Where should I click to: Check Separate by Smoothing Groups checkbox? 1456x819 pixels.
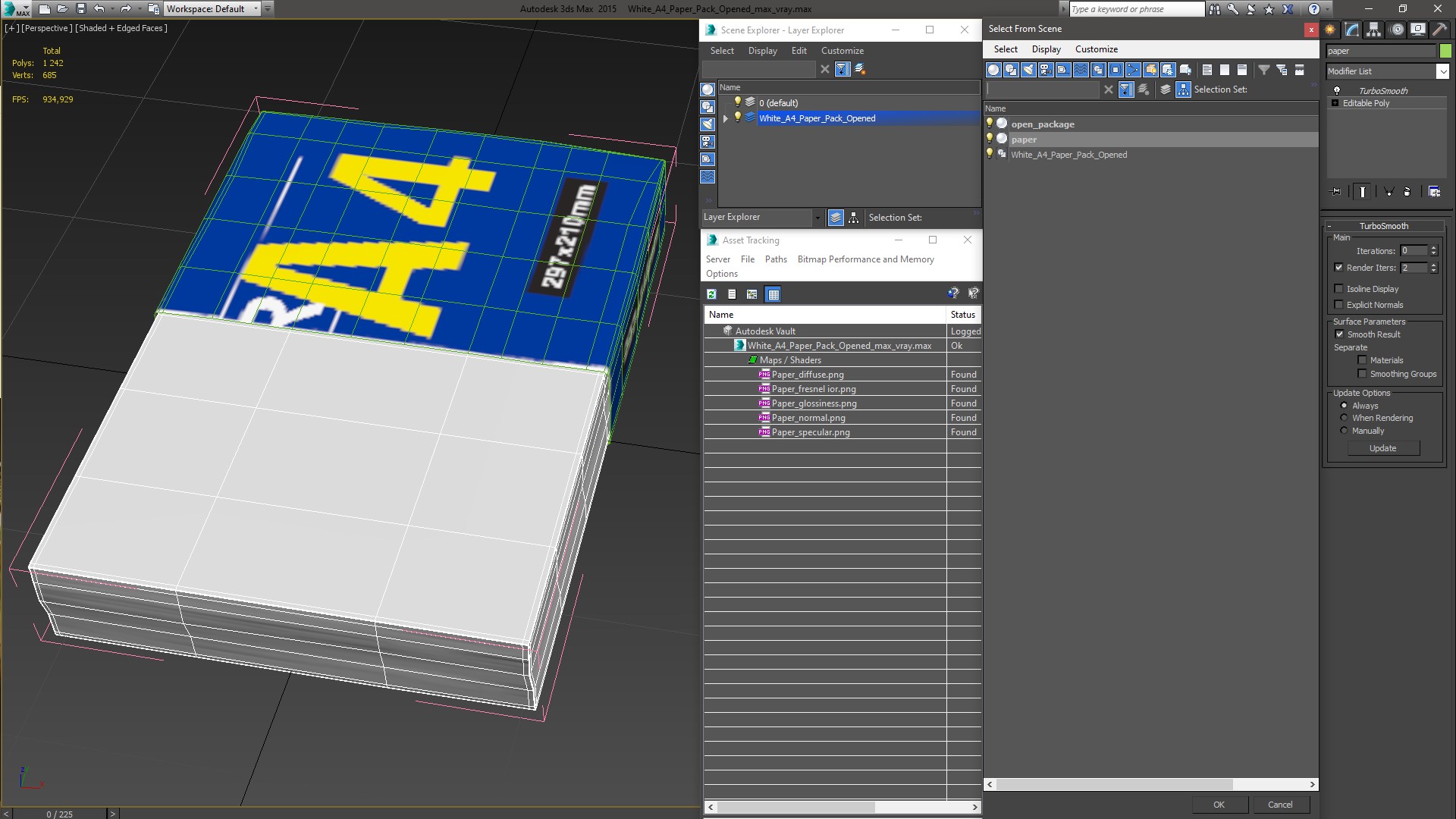pos(1362,374)
